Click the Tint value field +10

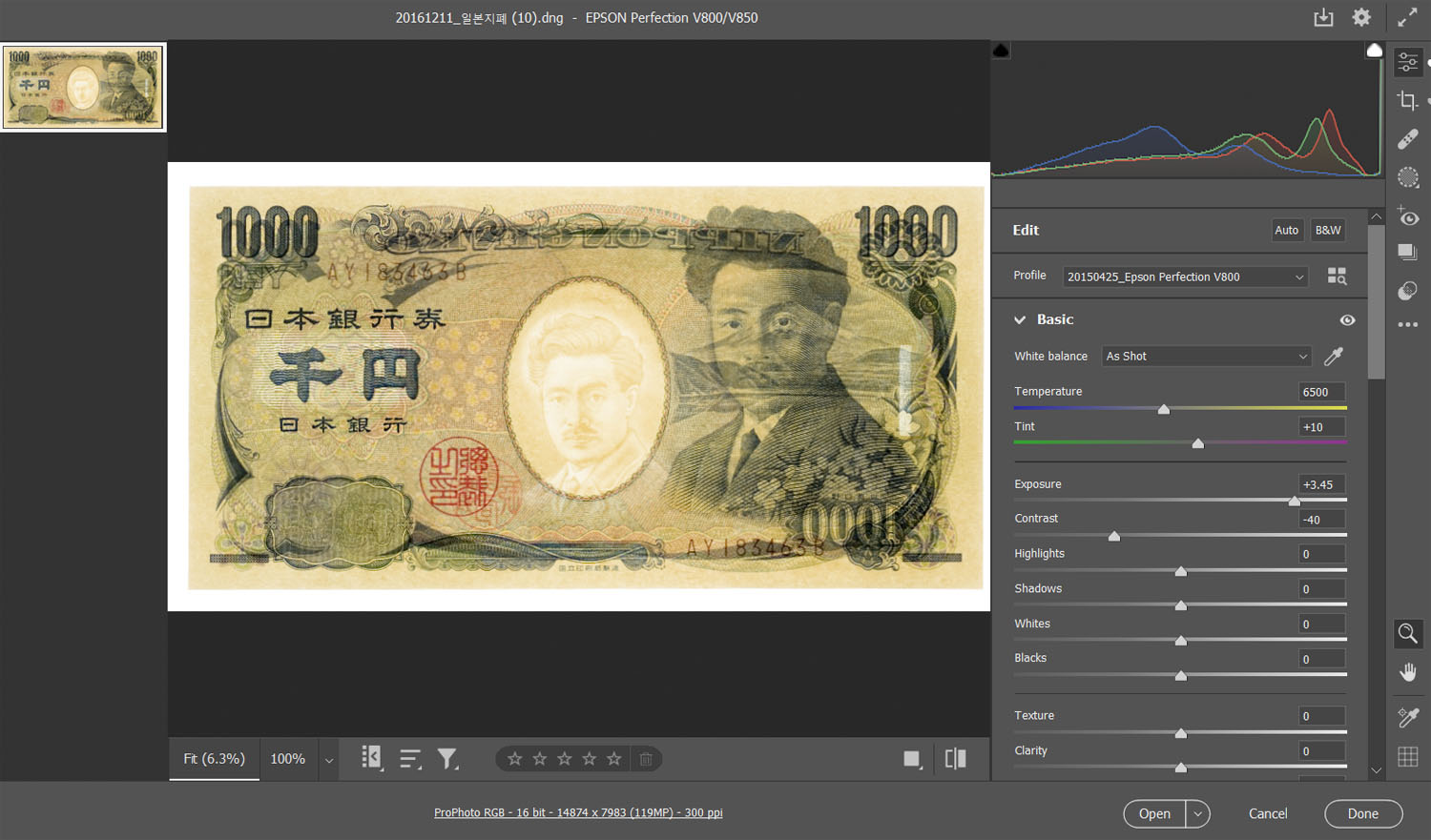pos(1321,427)
